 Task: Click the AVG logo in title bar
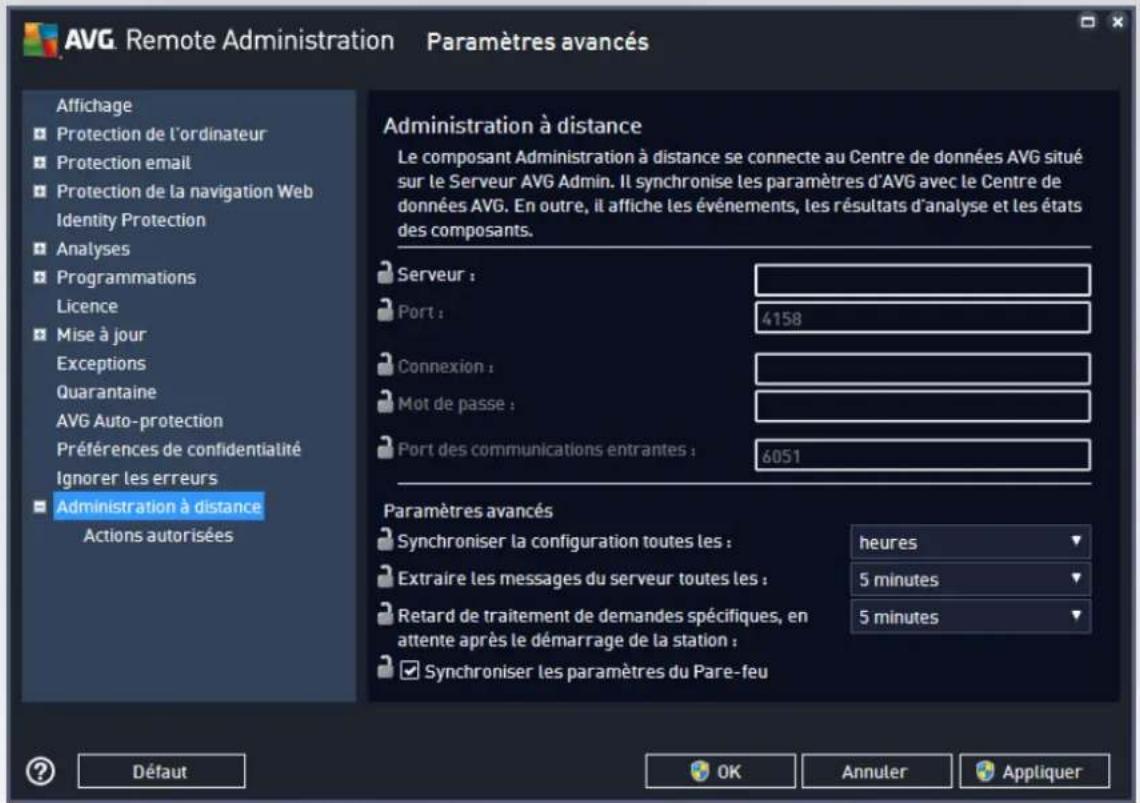coord(41,40)
